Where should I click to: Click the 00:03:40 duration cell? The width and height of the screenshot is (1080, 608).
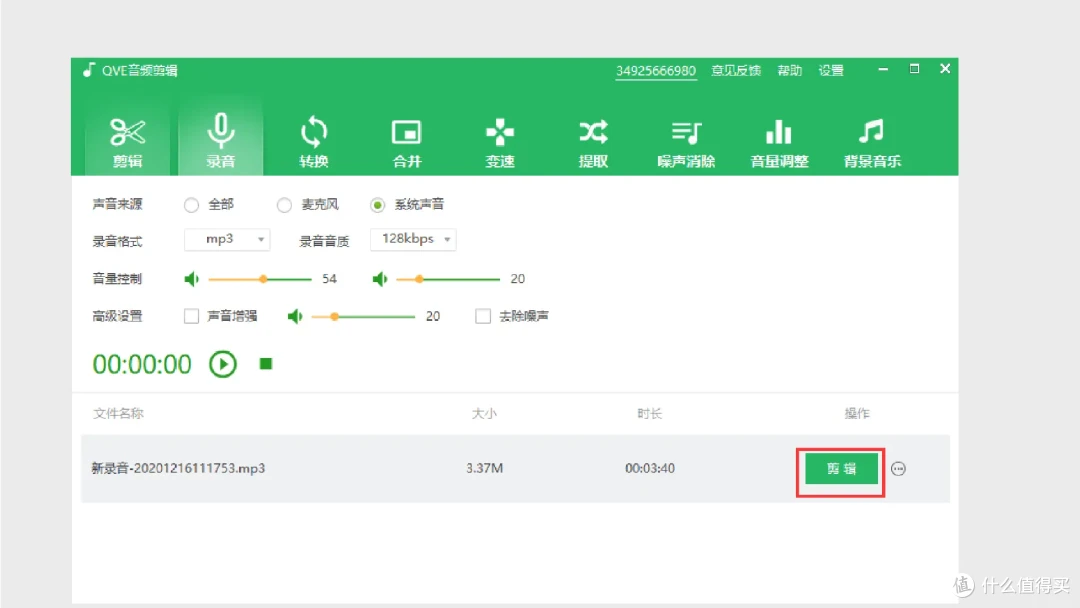point(650,468)
